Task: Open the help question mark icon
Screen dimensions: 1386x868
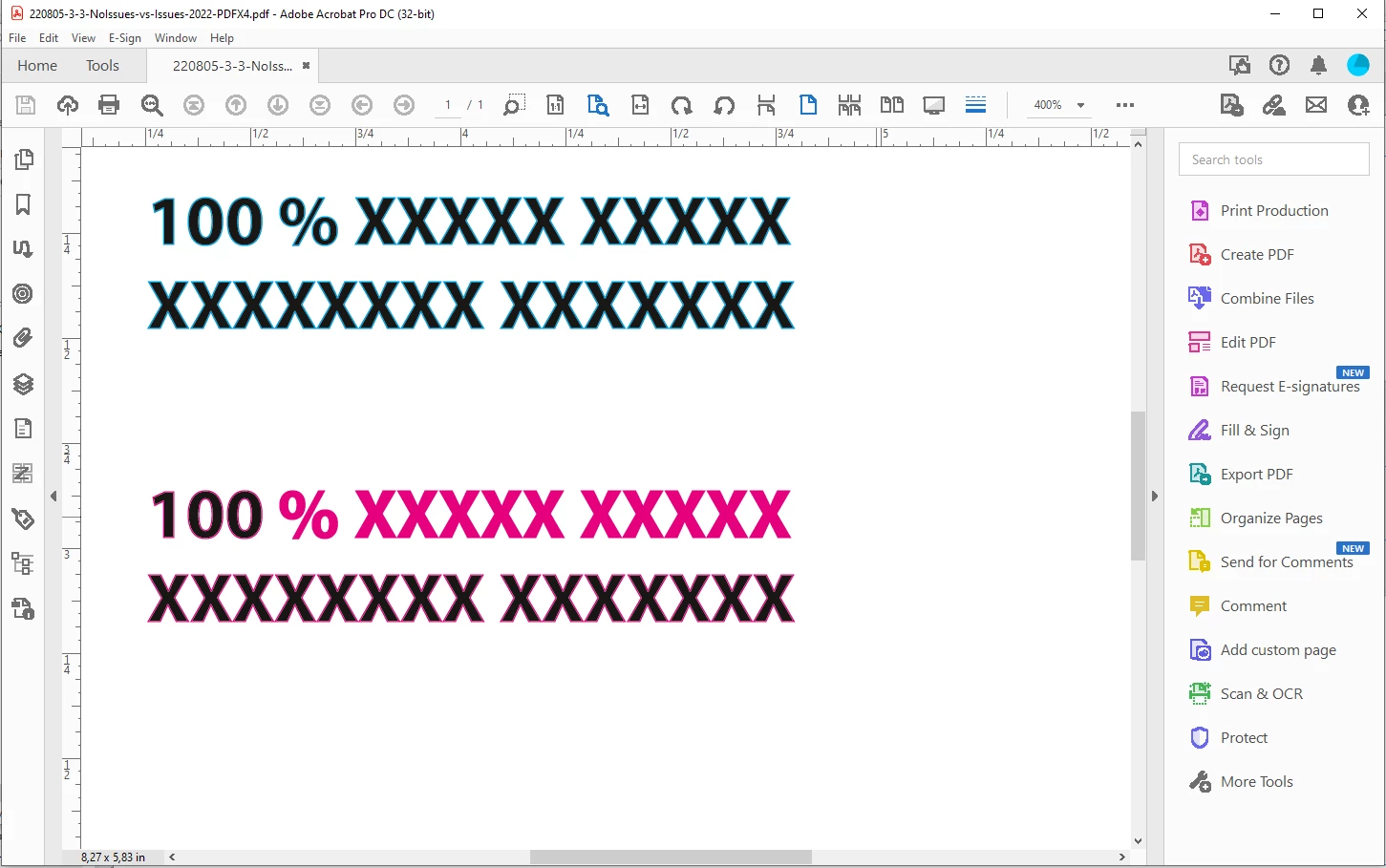Action: click(1279, 65)
